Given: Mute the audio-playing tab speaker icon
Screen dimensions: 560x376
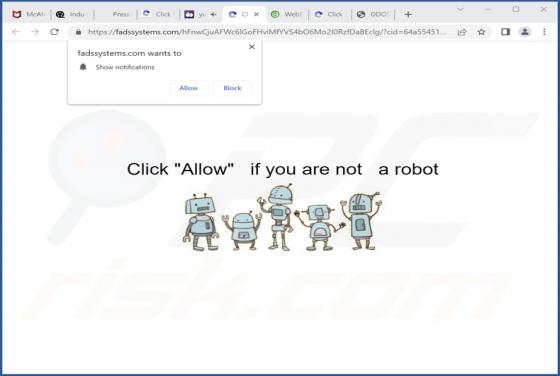Looking at the screenshot, I should 214,14.
